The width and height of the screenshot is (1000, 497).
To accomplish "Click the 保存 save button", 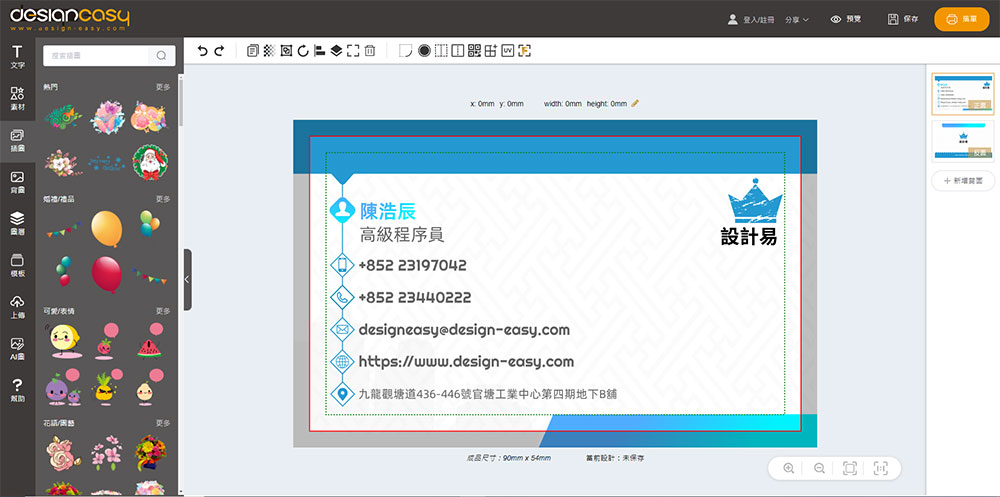I will tap(902, 19).
